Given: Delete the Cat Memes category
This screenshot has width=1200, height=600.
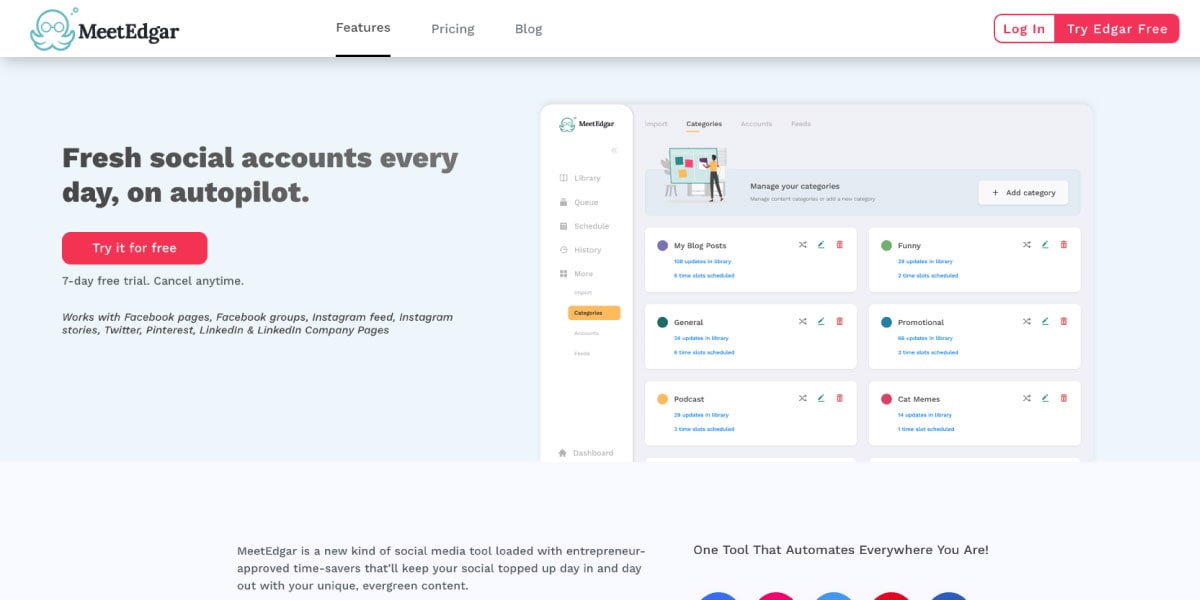Looking at the screenshot, I should tap(1063, 398).
